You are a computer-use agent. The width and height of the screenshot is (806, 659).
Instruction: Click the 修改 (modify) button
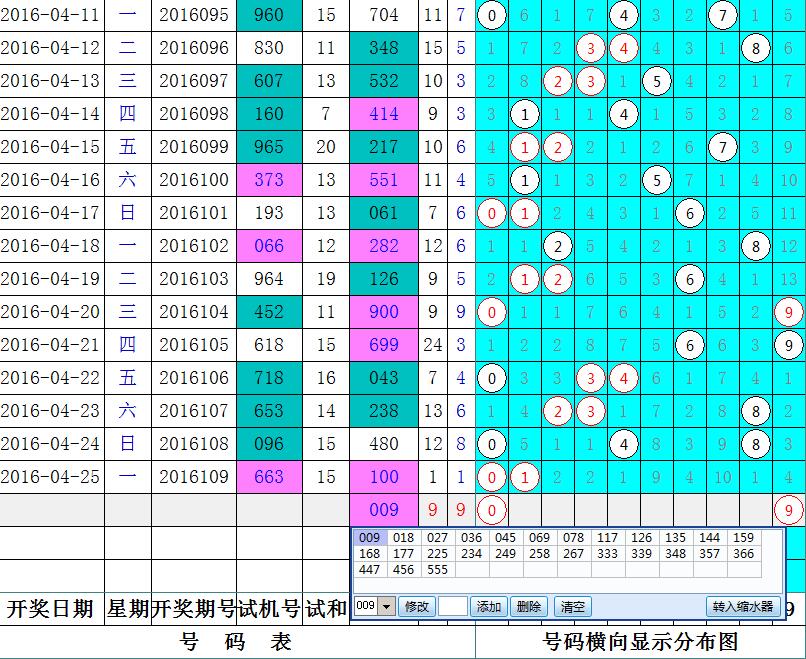click(x=414, y=607)
